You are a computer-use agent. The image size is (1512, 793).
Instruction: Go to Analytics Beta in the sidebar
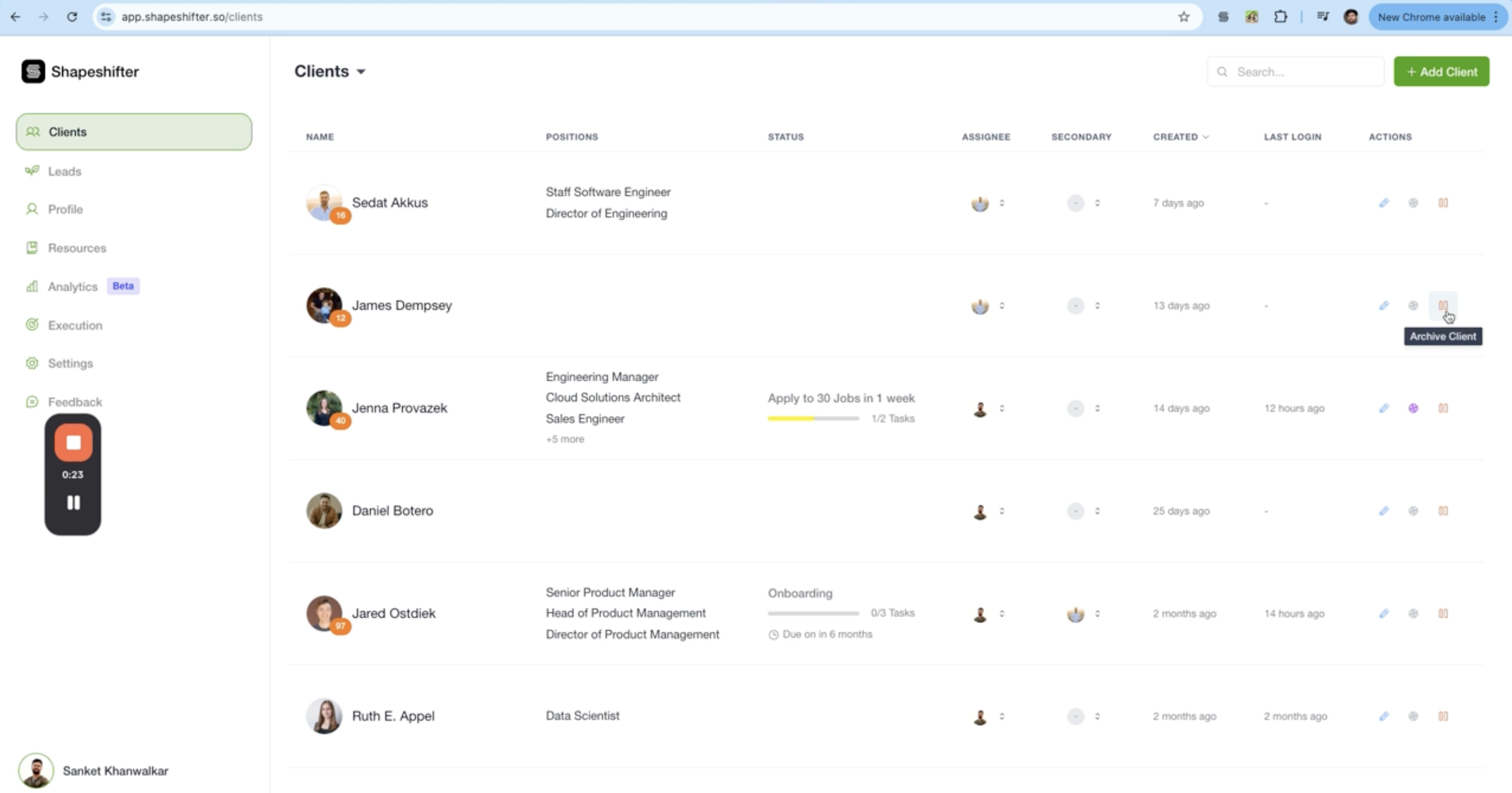click(73, 286)
